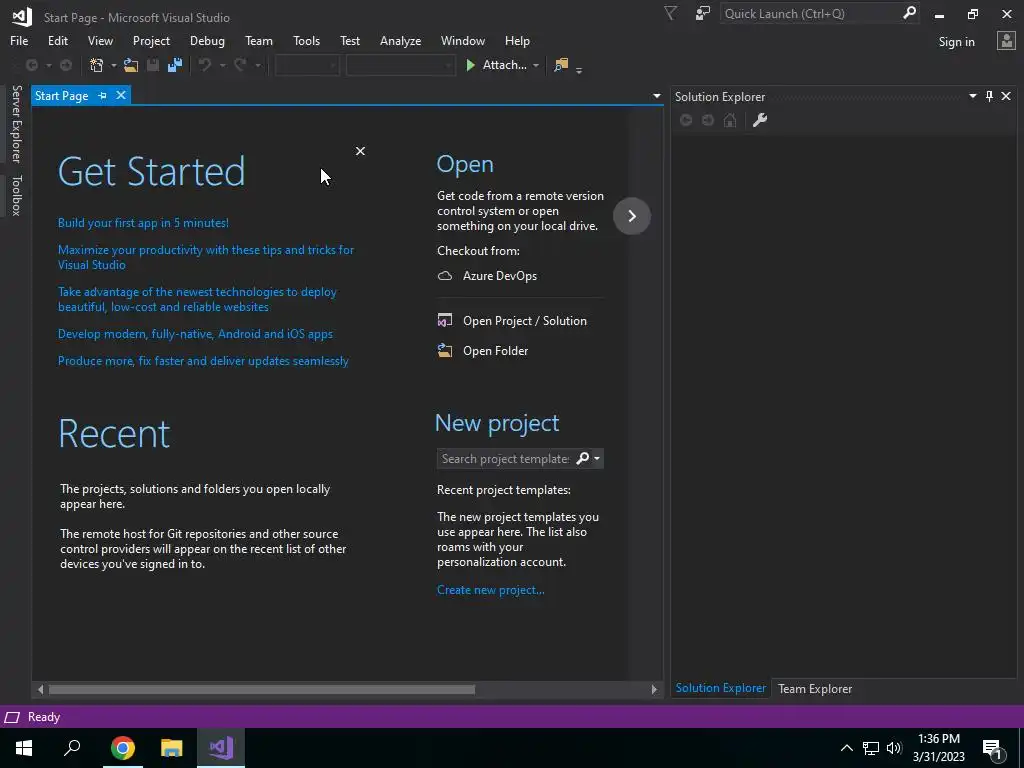Dismiss the Get Started section with its X

pyautogui.click(x=360, y=151)
